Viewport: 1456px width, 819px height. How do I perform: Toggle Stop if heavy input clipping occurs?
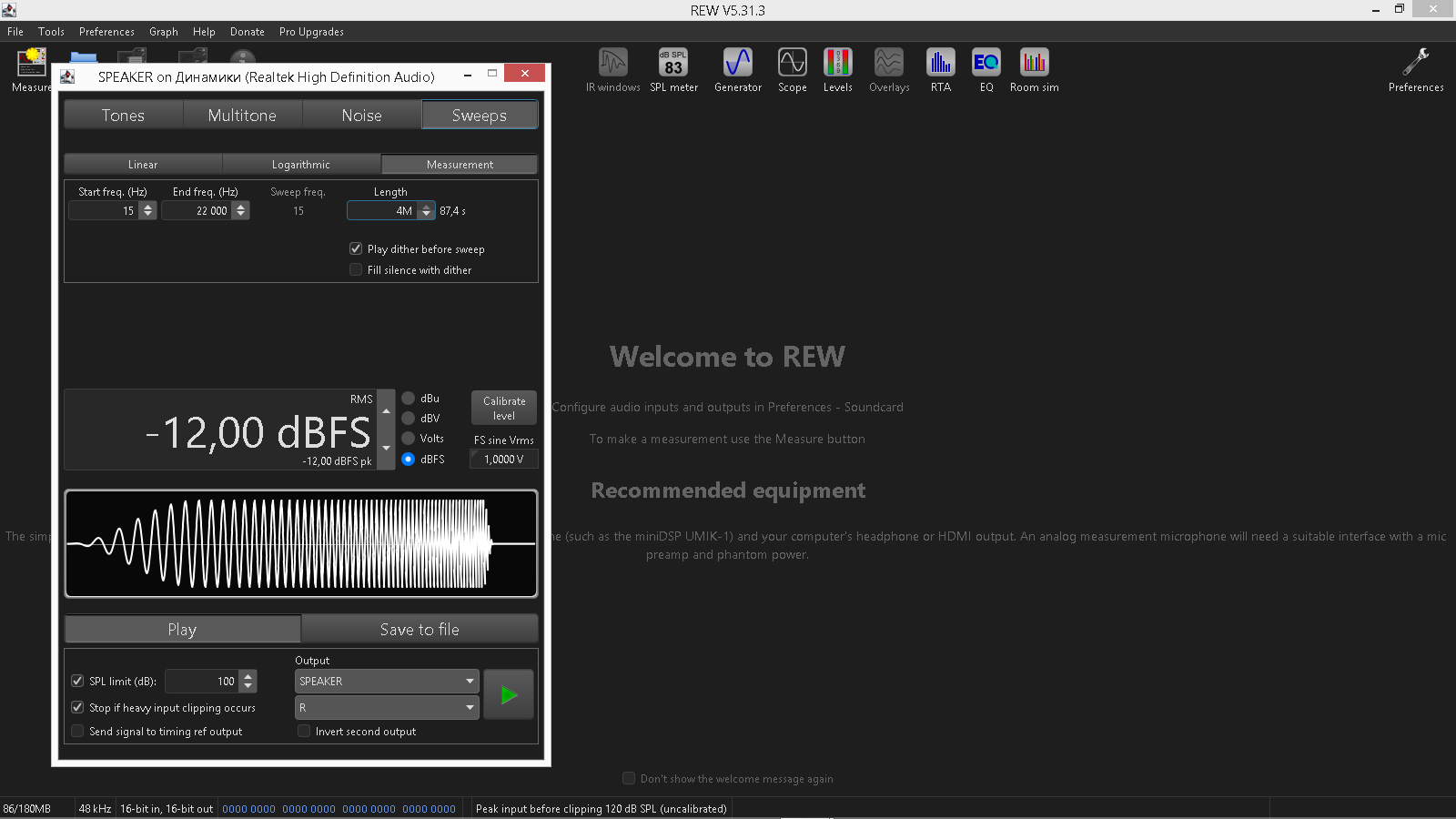coord(77,707)
